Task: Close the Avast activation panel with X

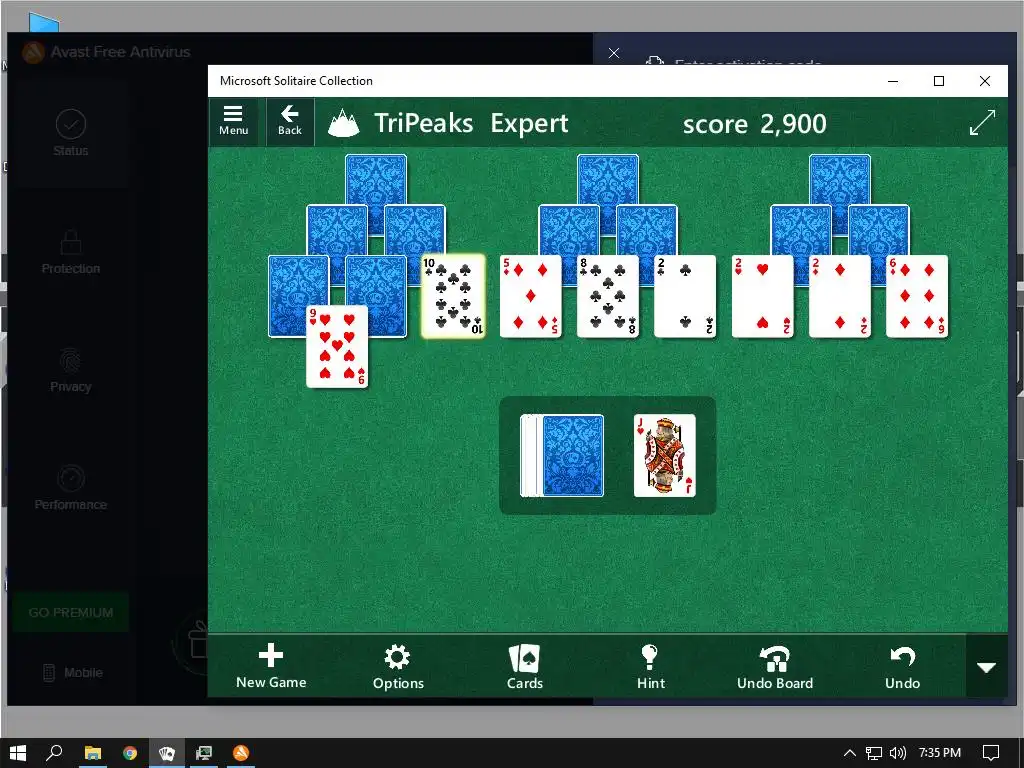Action: (x=614, y=53)
